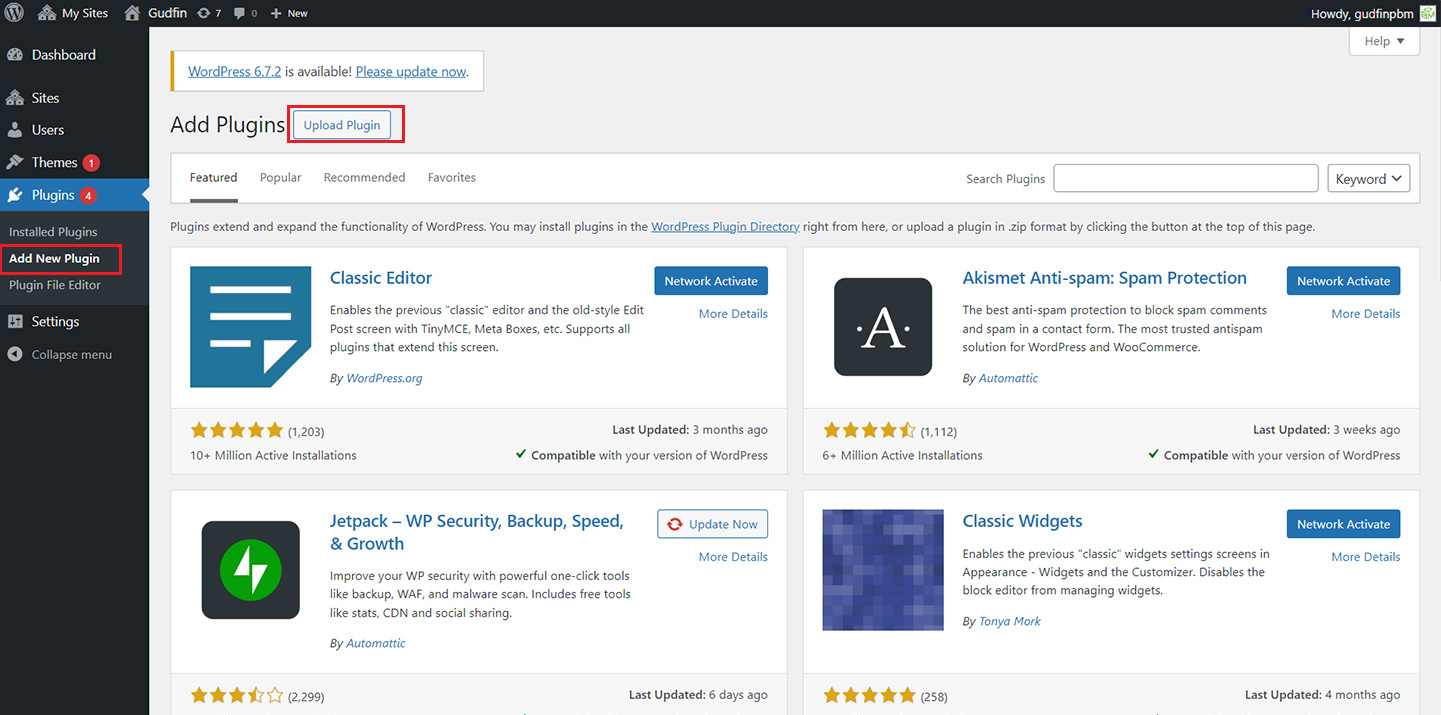The width and height of the screenshot is (1441, 715).
Task: Network Activate the Classic Widgets plugin
Action: 1343,524
